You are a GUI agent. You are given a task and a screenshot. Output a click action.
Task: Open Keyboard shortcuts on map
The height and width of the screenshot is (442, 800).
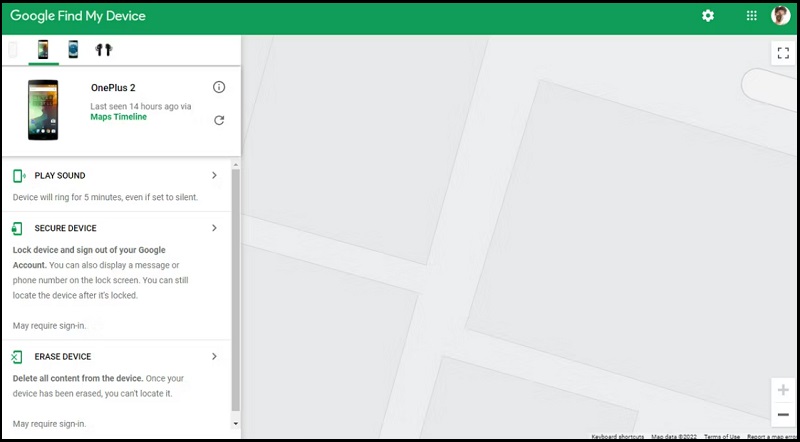618,437
